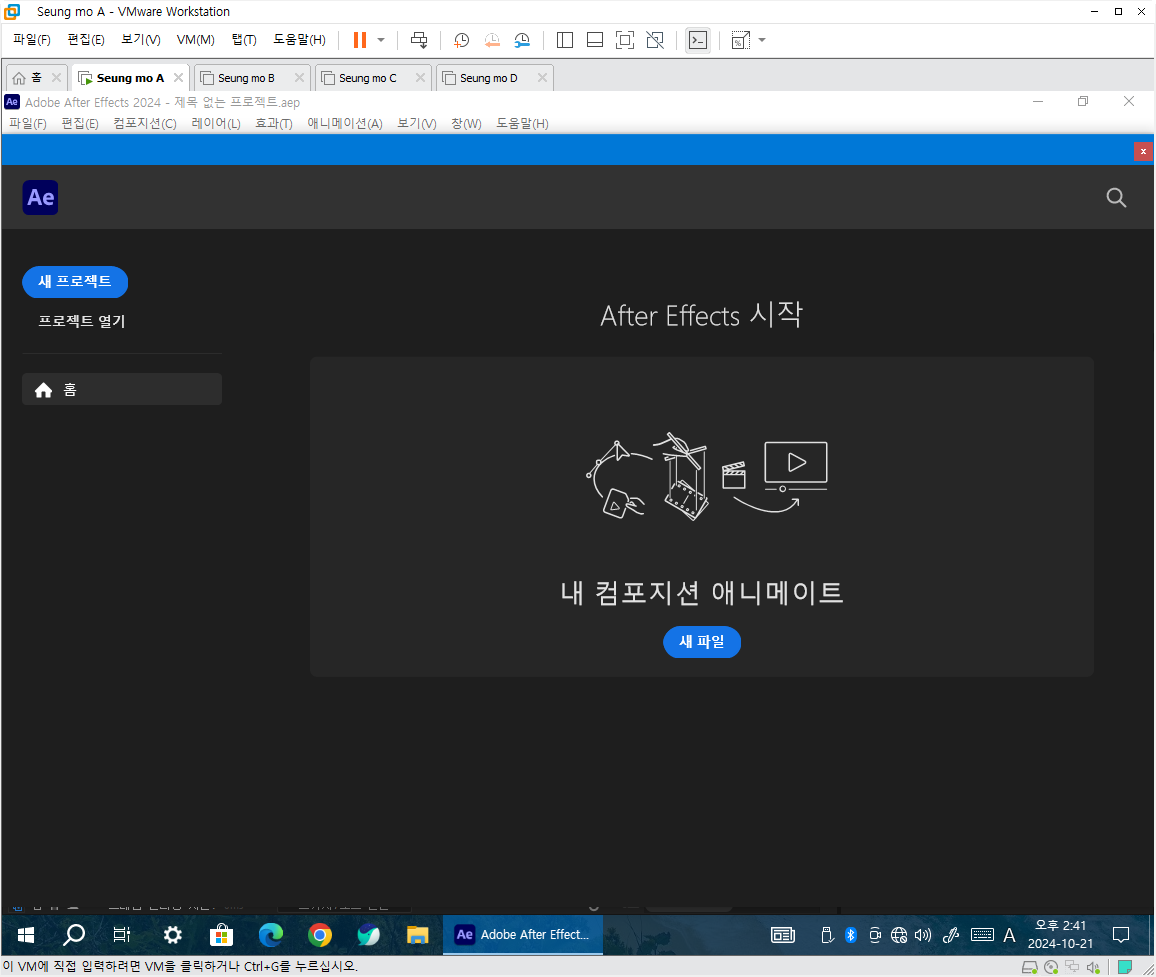Enter full screen mode in VMware
Screen dimensions: 1156x977
click(x=624, y=40)
